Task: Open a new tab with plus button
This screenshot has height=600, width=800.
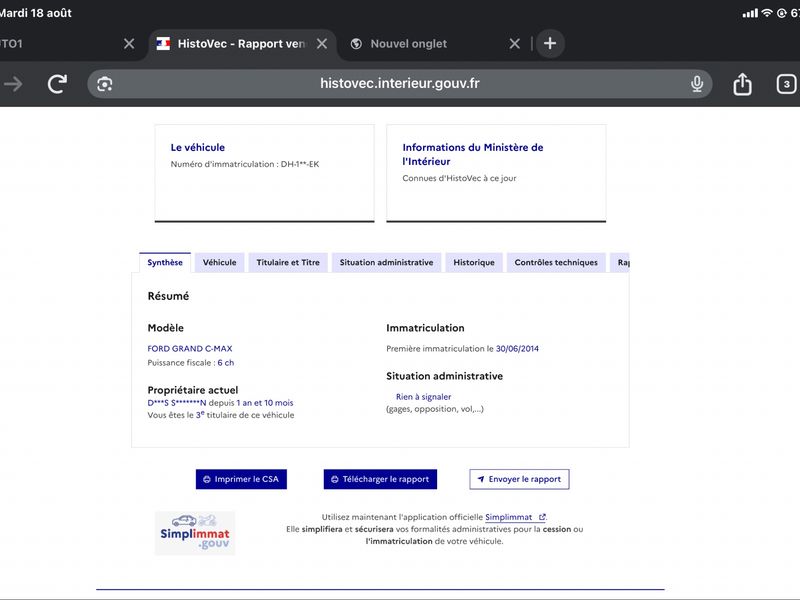Action: click(x=550, y=43)
